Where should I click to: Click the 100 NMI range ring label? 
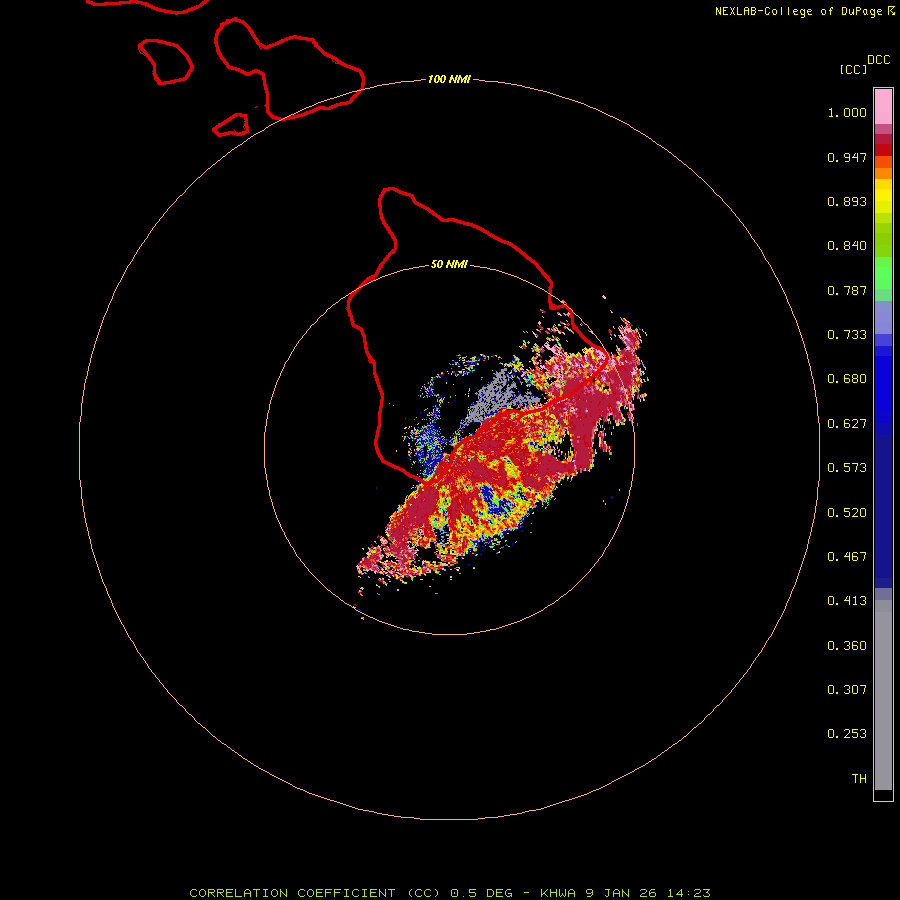tap(449, 79)
